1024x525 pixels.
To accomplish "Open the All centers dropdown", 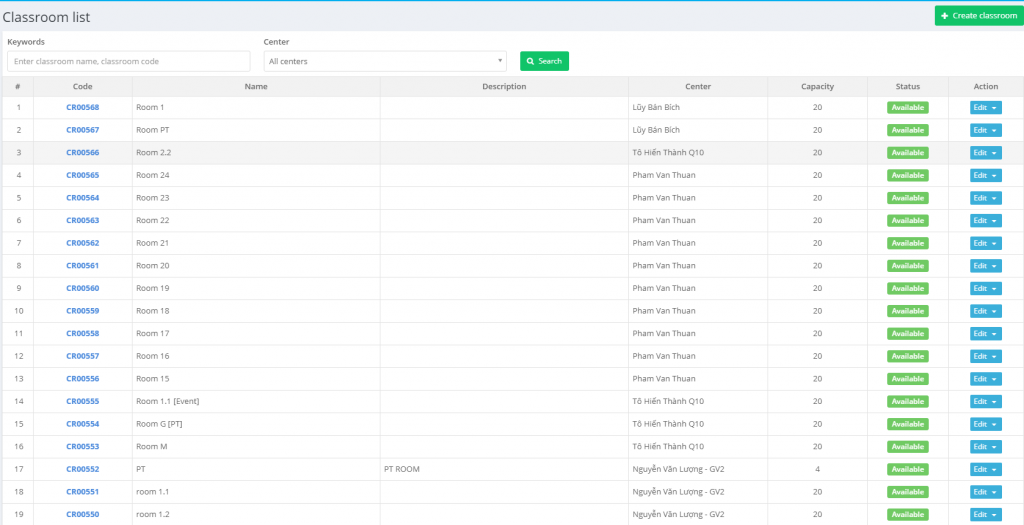I will click(x=386, y=61).
